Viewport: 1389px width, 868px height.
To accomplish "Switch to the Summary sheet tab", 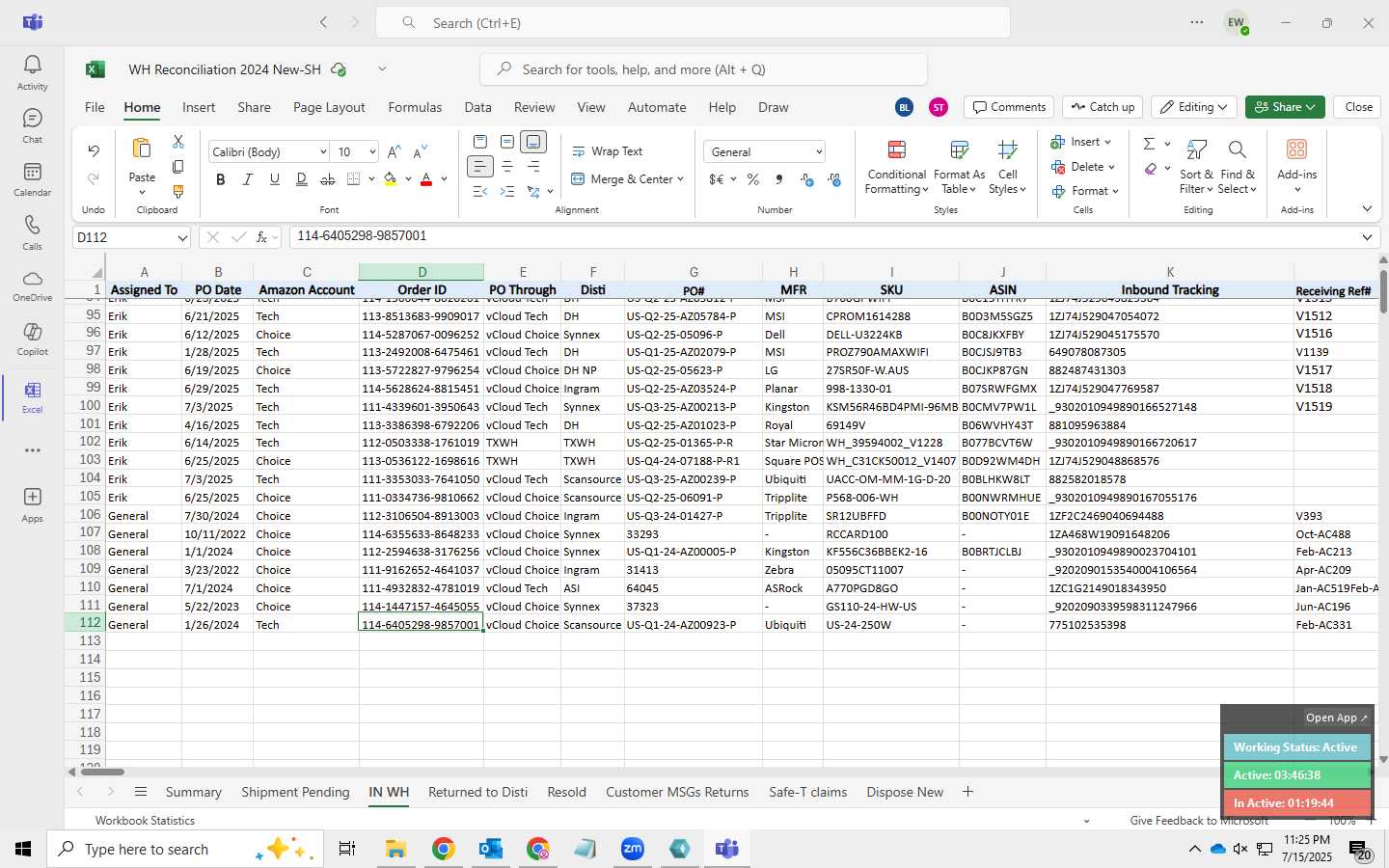I will [193, 792].
